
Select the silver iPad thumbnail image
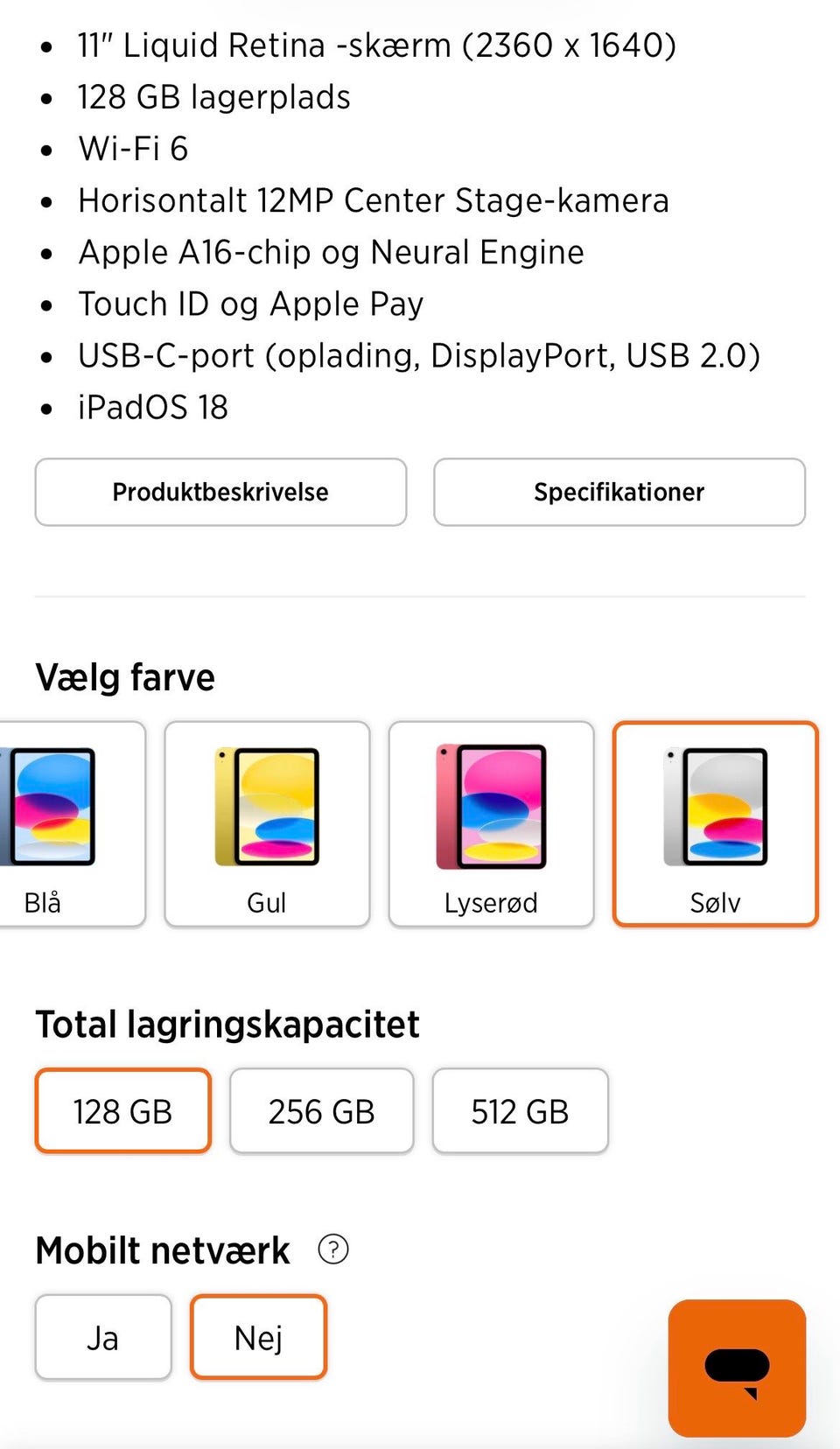[716, 807]
